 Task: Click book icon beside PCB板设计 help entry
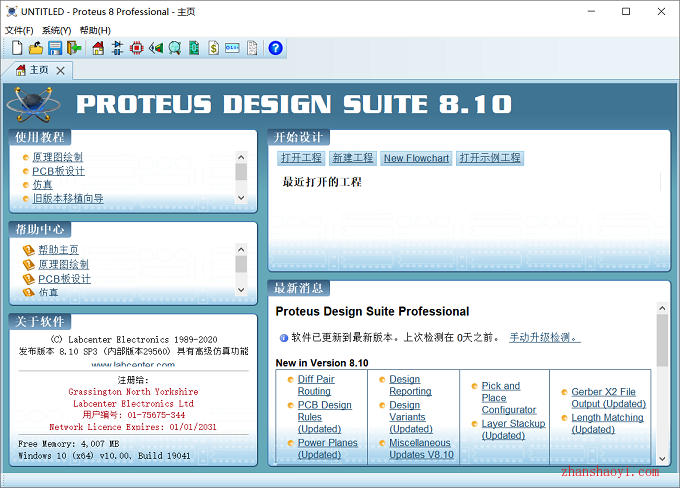coord(29,279)
